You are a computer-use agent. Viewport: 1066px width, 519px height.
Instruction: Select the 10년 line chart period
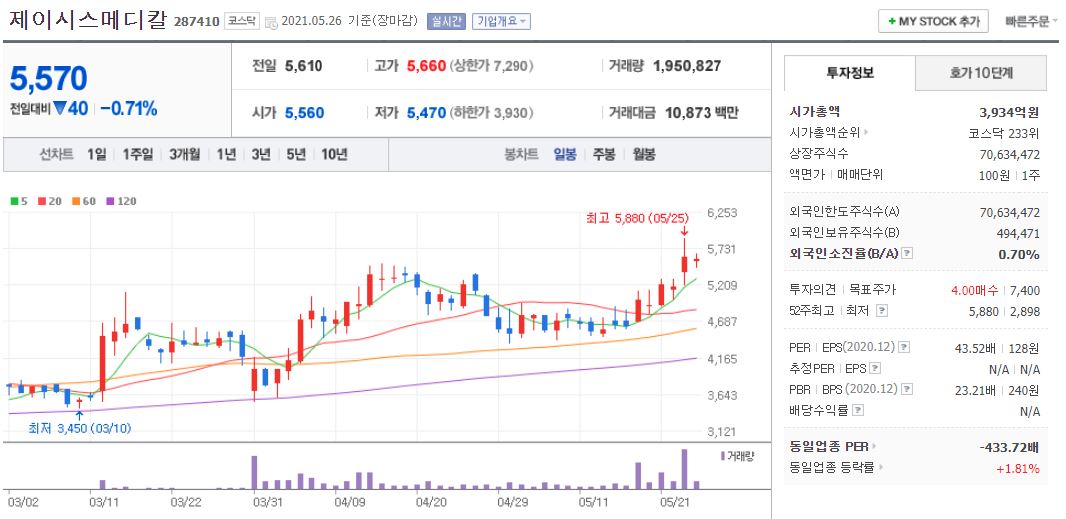334,154
